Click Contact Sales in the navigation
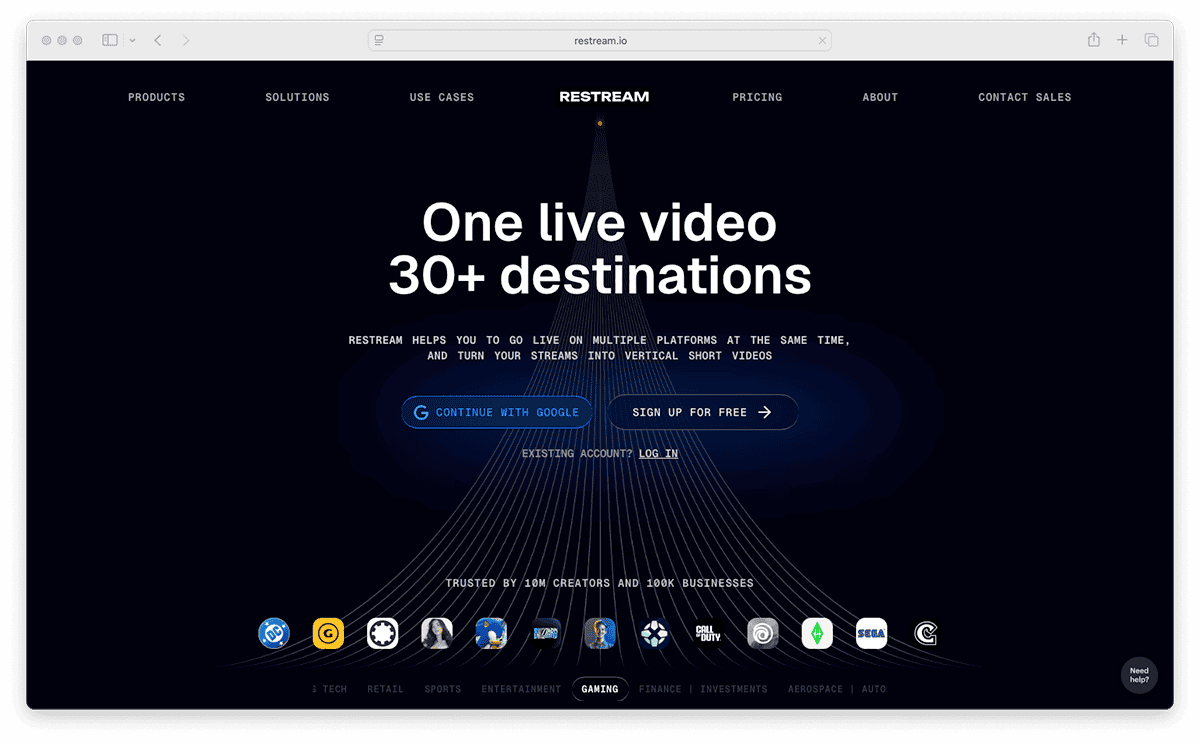Viewport: 1200px width, 742px height. click(1024, 97)
